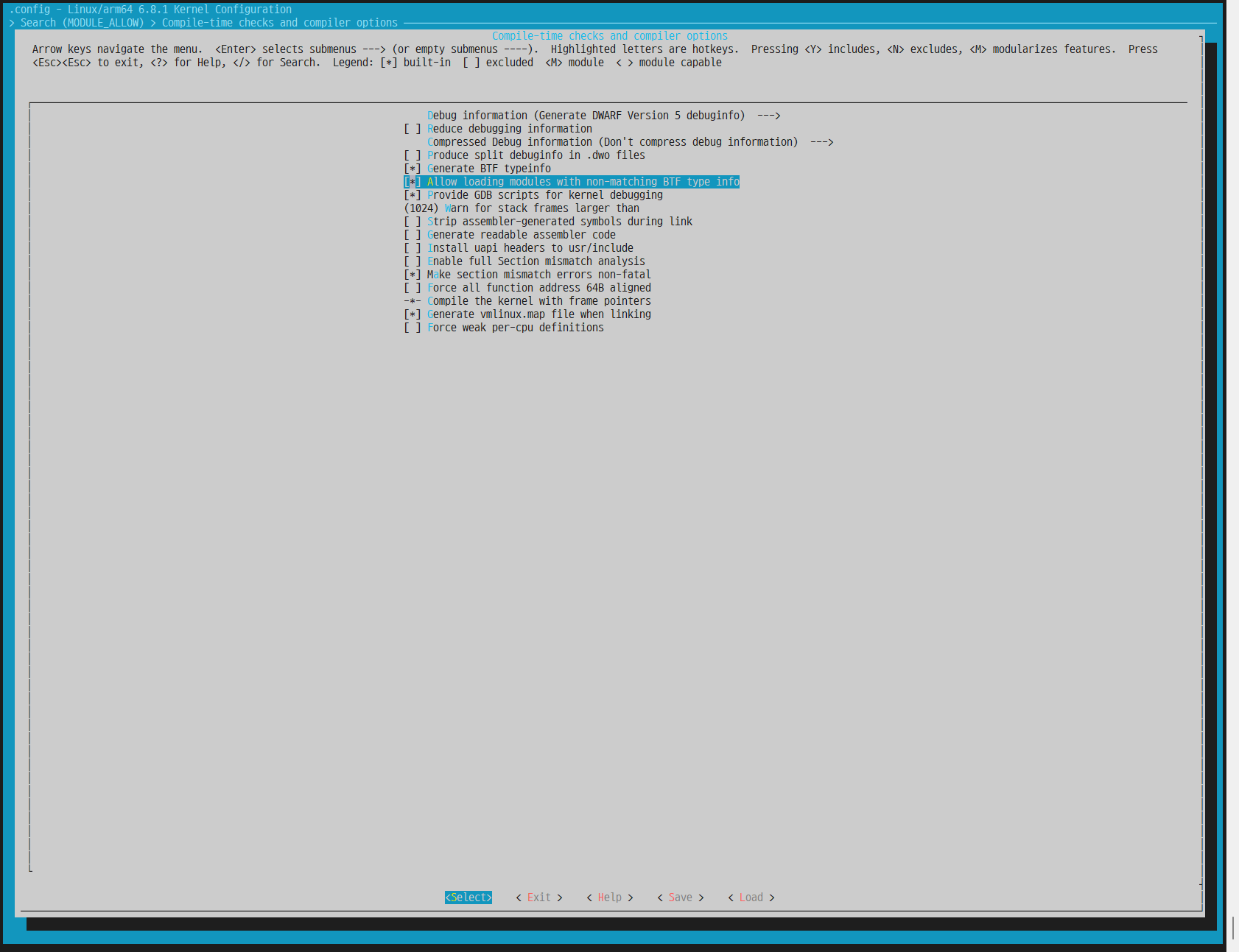Enable full Section mismatch analysis option
This screenshot has height=952, width=1239.
tap(524, 261)
